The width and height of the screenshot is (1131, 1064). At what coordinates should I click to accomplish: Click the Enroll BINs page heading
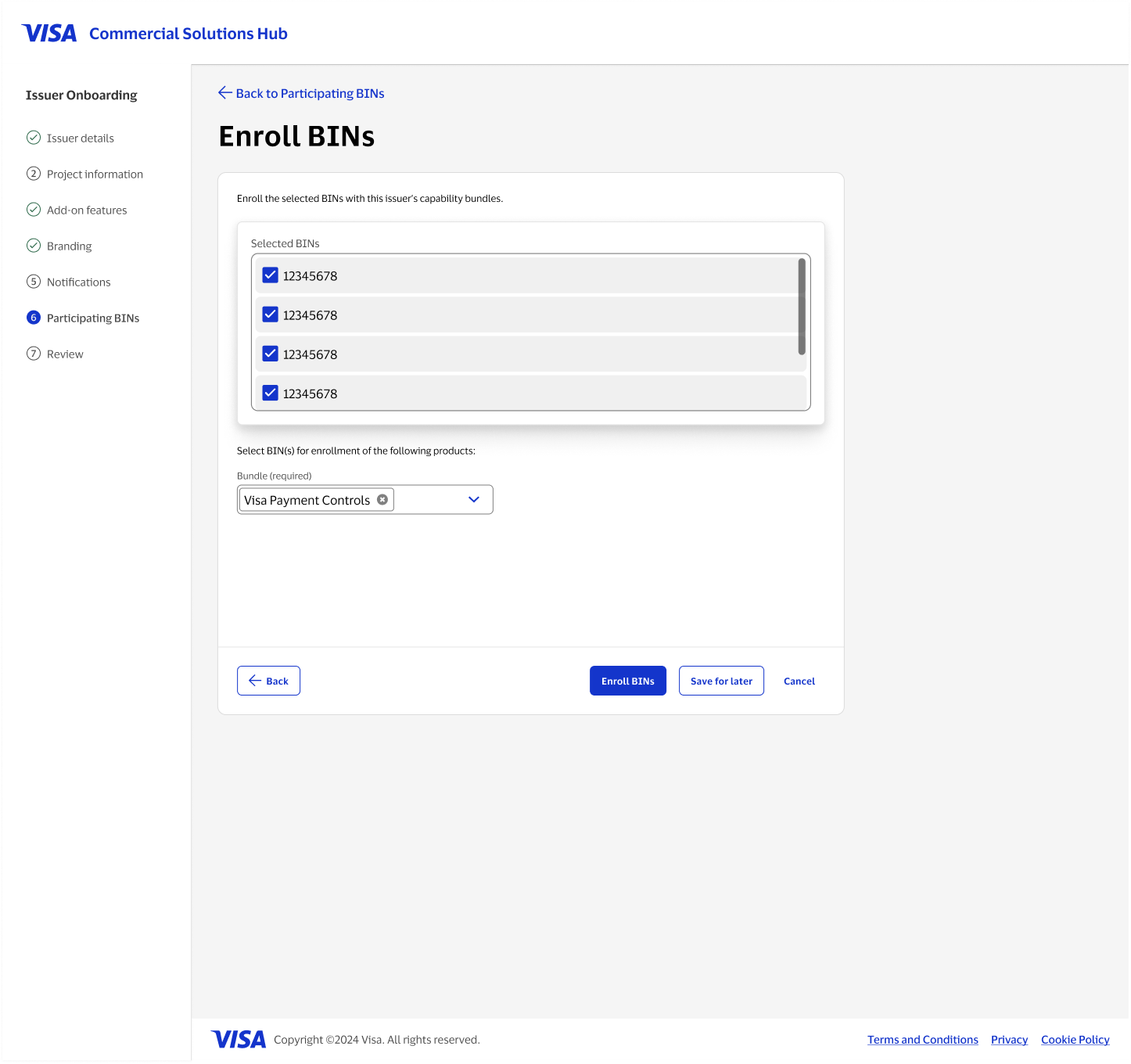coord(296,136)
